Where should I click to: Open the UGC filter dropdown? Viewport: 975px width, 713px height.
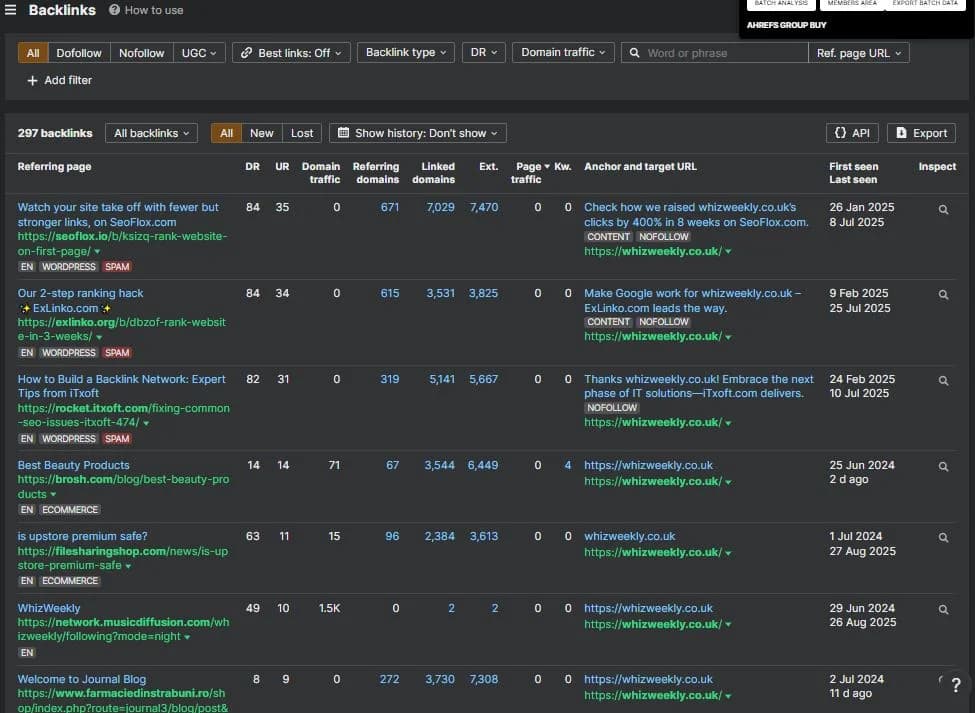click(199, 53)
